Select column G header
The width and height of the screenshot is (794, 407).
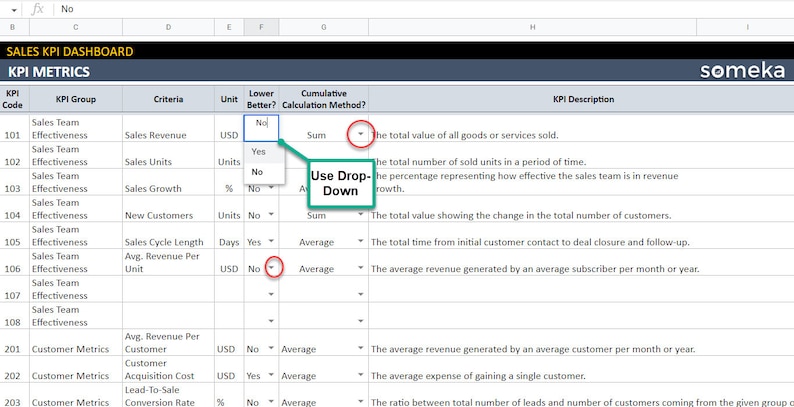tap(324, 27)
